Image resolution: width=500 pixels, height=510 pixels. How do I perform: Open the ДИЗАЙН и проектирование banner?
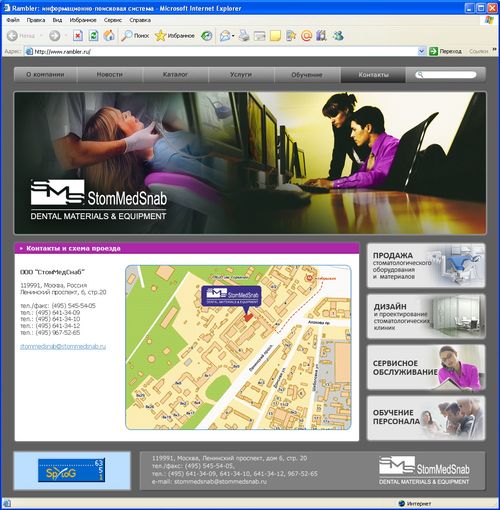[x=426, y=316]
